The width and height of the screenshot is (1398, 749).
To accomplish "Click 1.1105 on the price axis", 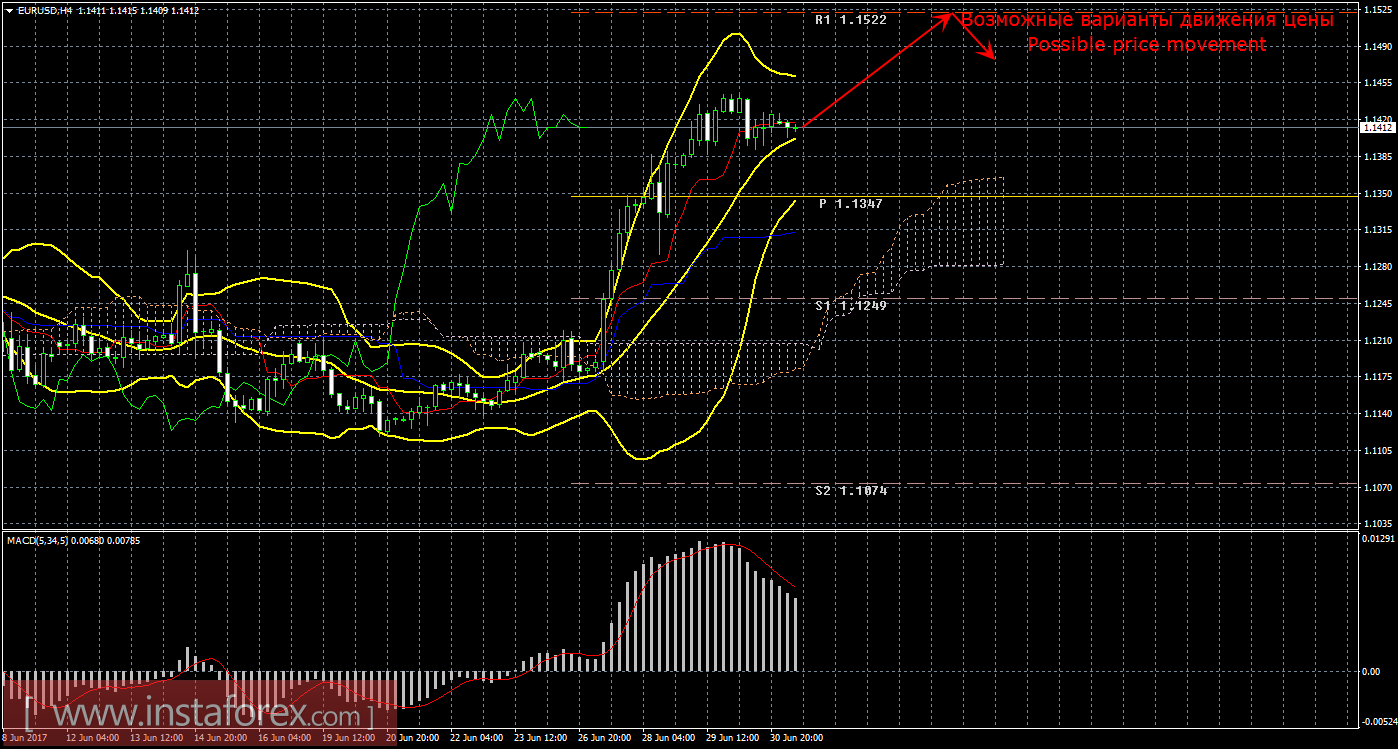I will coord(1379,451).
